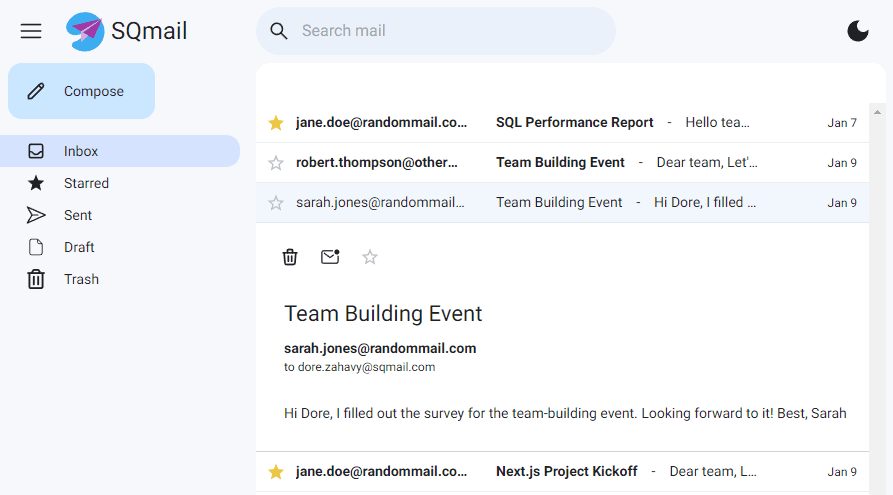Star sarah.jones's Team Building Event row
The width and height of the screenshot is (893, 495).
pyautogui.click(x=276, y=203)
